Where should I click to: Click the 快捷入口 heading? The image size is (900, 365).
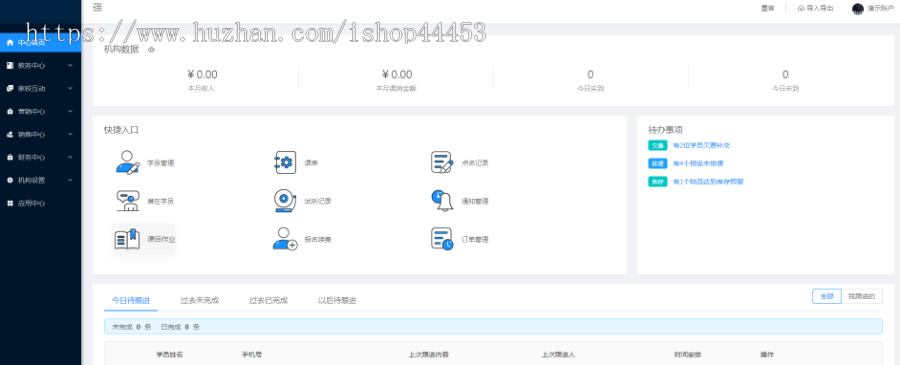point(121,130)
